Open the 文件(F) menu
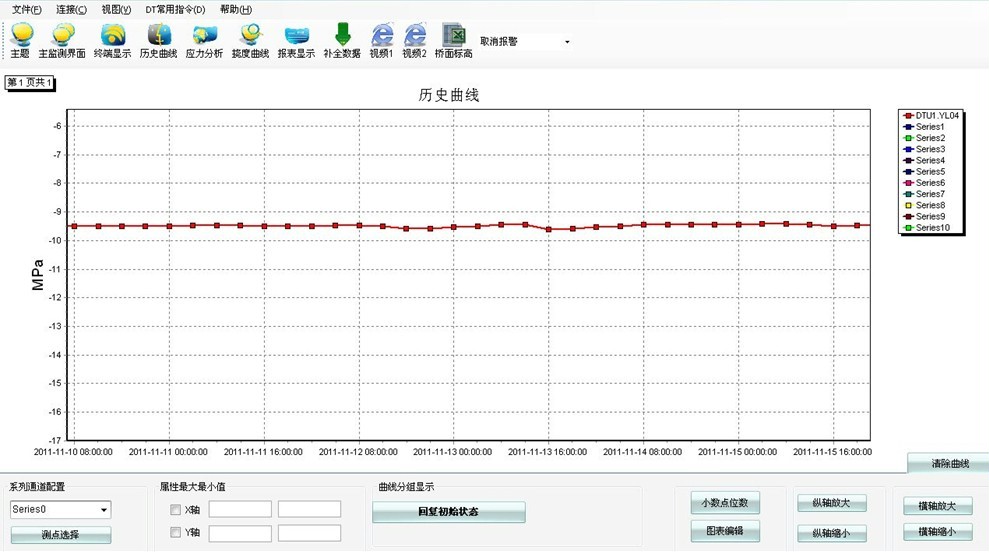Viewport: 989px width, 553px height. pos(27,9)
